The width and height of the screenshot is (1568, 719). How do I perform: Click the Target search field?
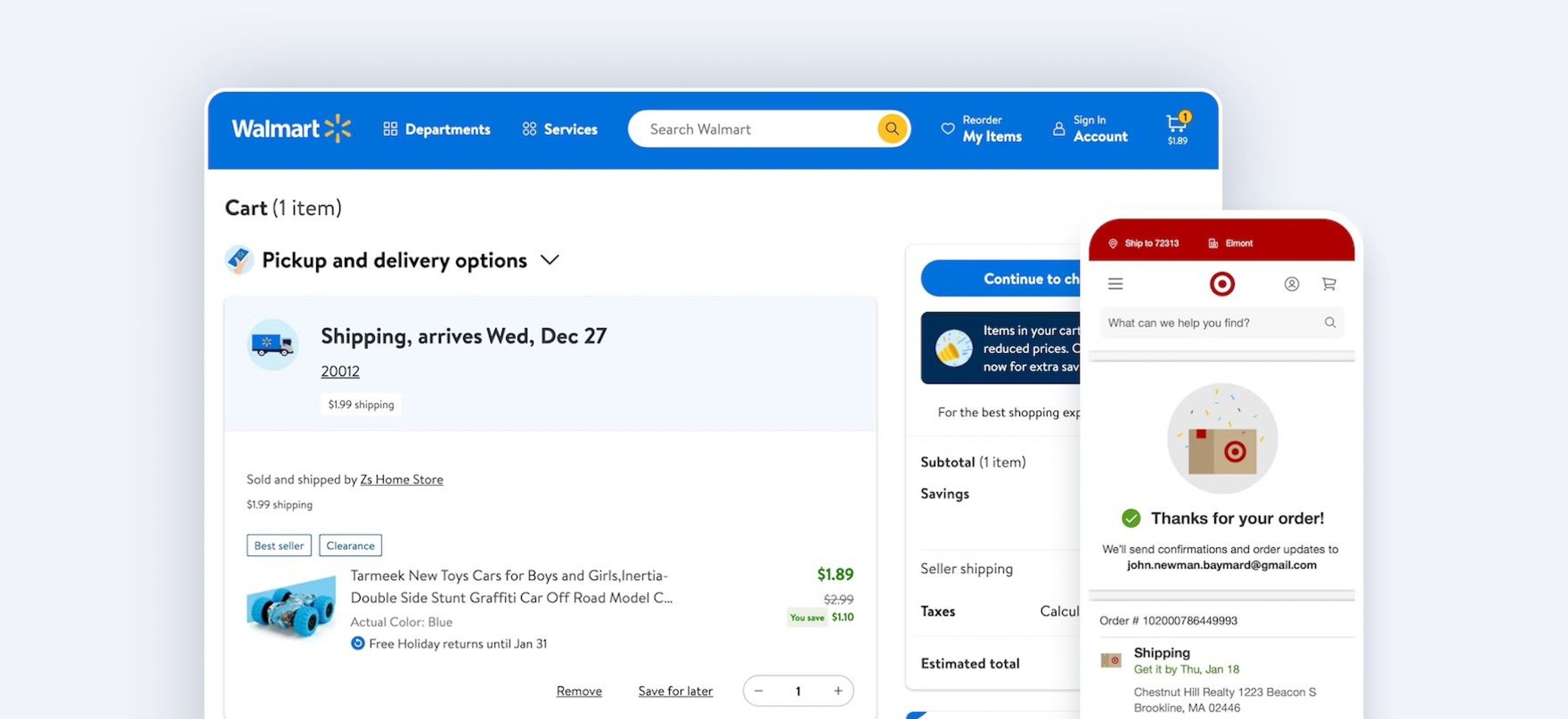[1222, 323]
